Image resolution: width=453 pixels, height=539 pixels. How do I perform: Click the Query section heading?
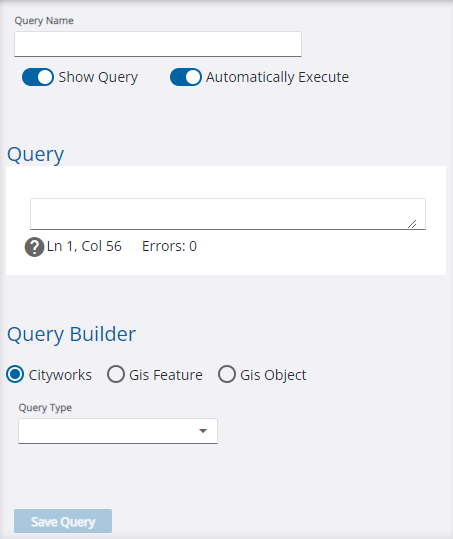pyautogui.click(x=35, y=155)
